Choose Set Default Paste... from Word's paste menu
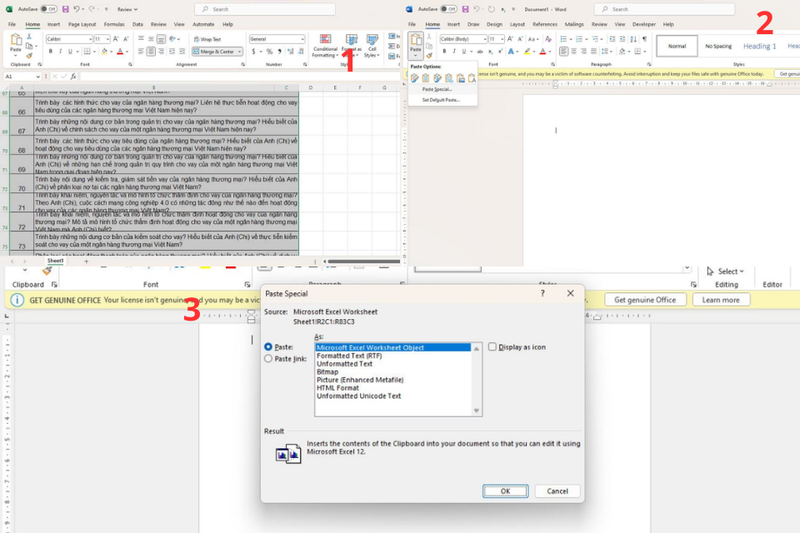The image size is (800, 533). click(x=441, y=100)
